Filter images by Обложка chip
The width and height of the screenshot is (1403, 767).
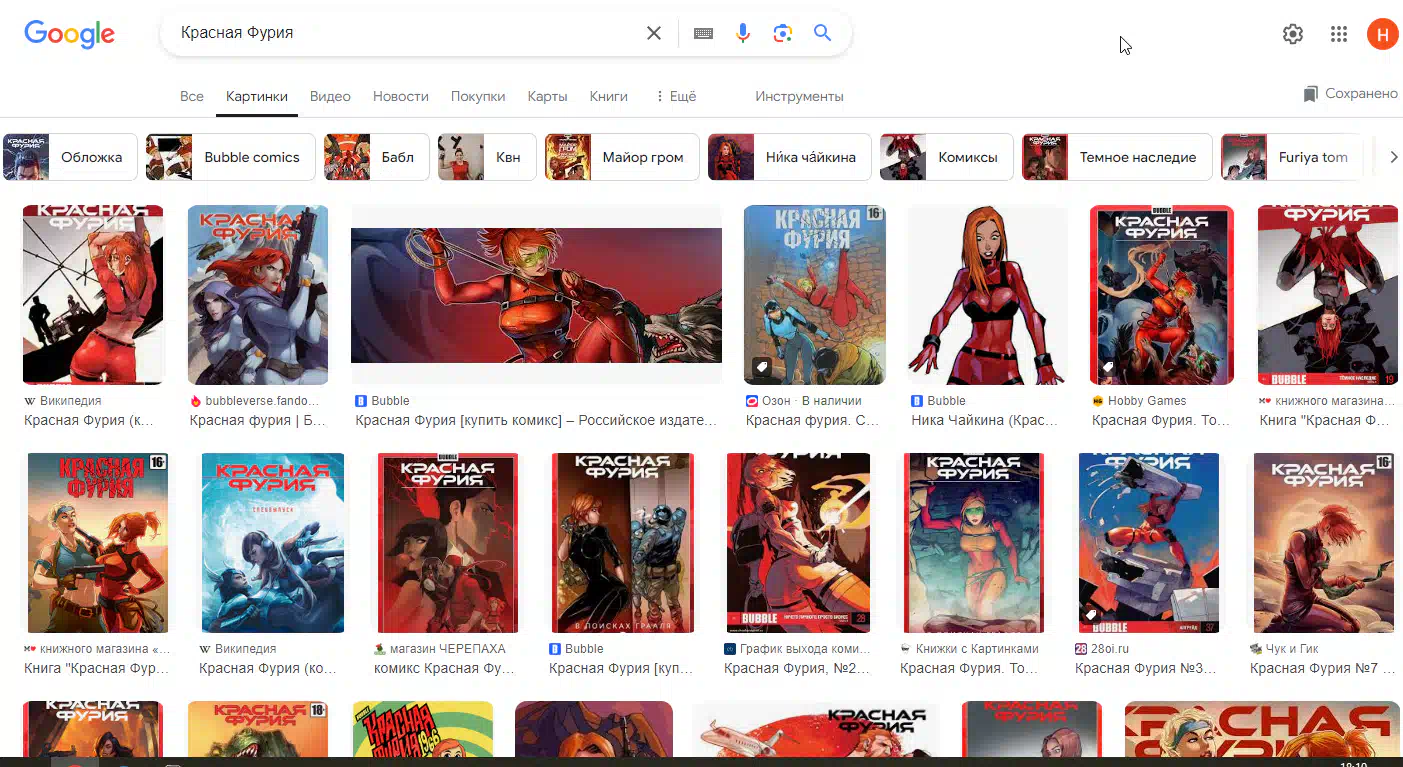[70, 157]
